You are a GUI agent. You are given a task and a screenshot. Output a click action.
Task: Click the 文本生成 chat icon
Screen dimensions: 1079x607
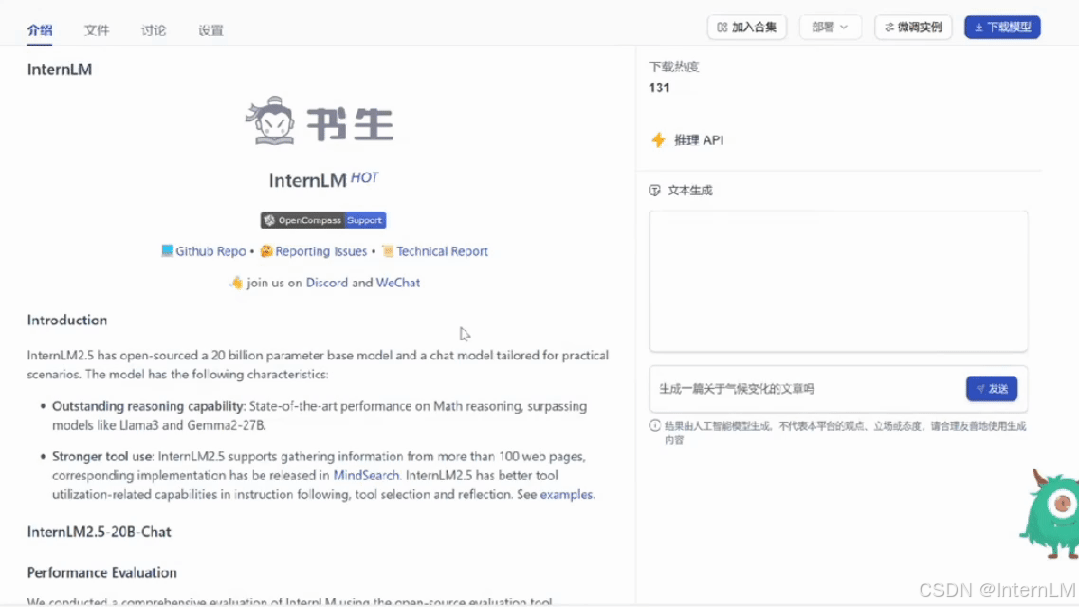click(654, 190)
